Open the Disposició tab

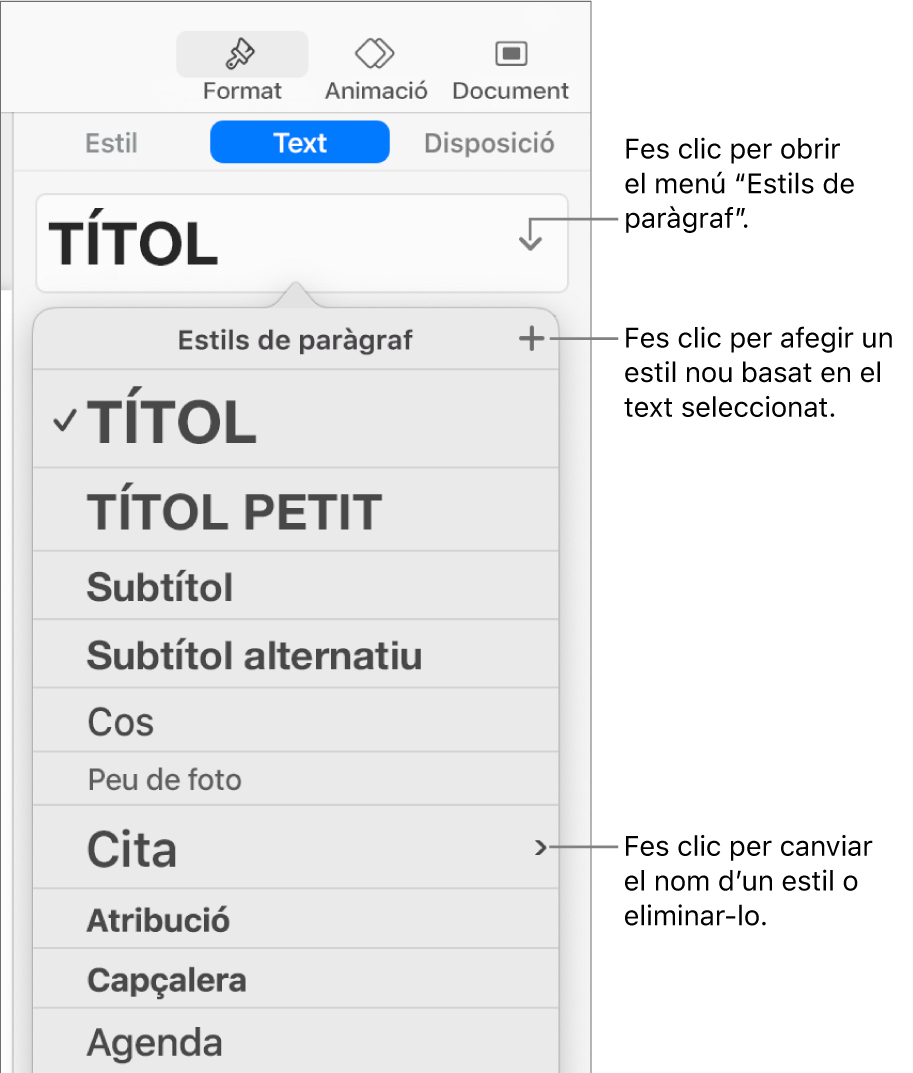(x=489, y=143)
